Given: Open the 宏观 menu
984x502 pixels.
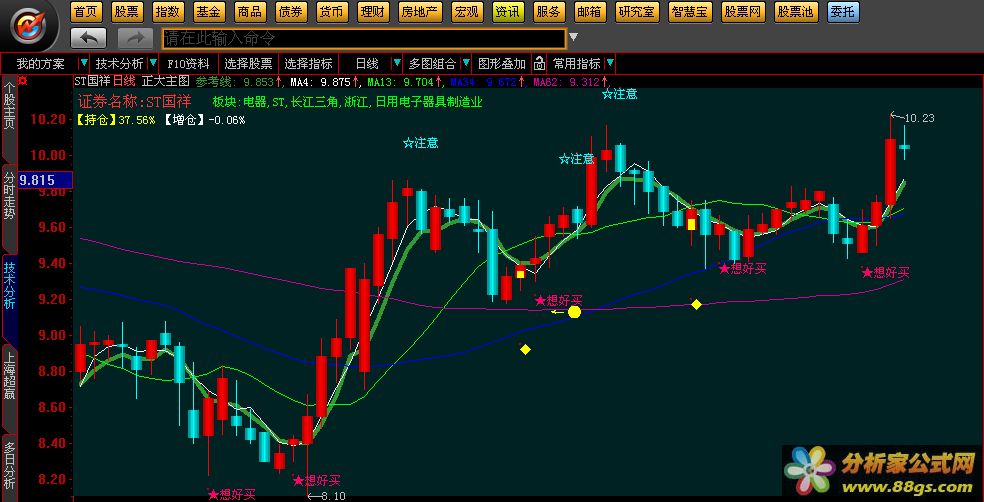Looking at the screenshot, I should [x=466, y=12].
